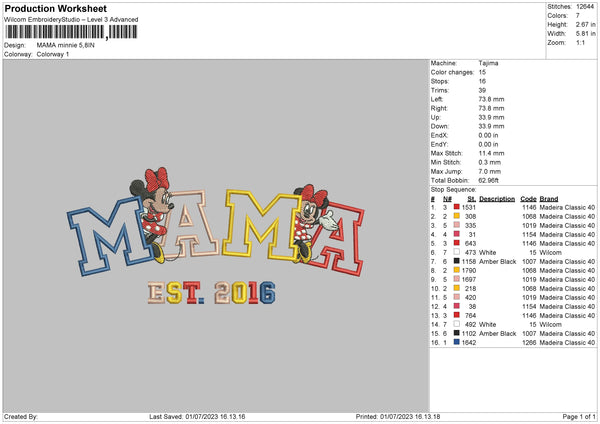Click the 'Last Saved: 01/07/2023 16.13.16' footer text
Viewport: 600px width, 424px height.
(x=197, y=417)
